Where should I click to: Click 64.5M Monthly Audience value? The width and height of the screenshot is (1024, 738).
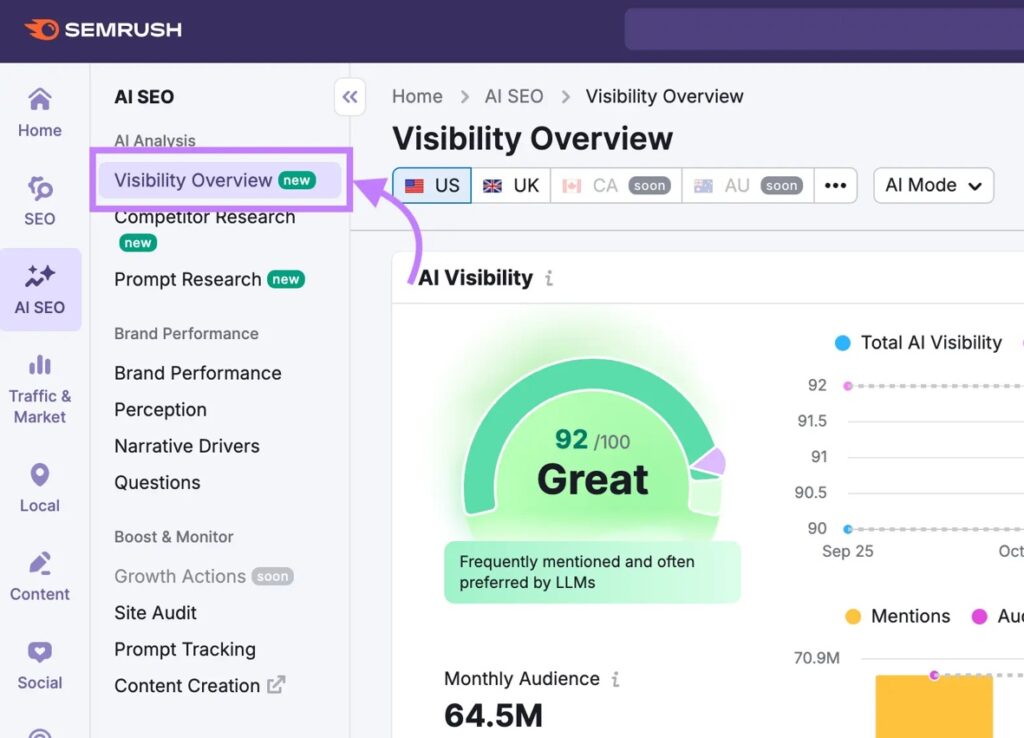point(493,715)
